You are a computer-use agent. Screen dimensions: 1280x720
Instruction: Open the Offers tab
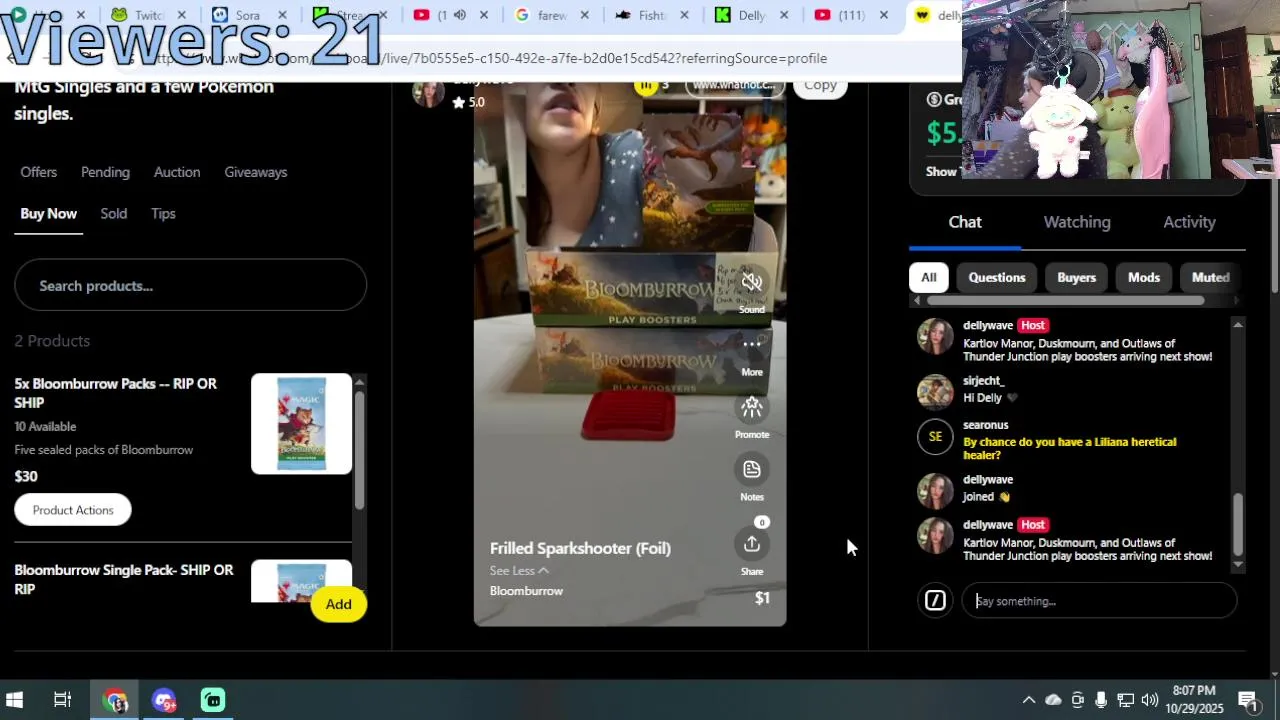pyautogui.click(x=39, y=172)
